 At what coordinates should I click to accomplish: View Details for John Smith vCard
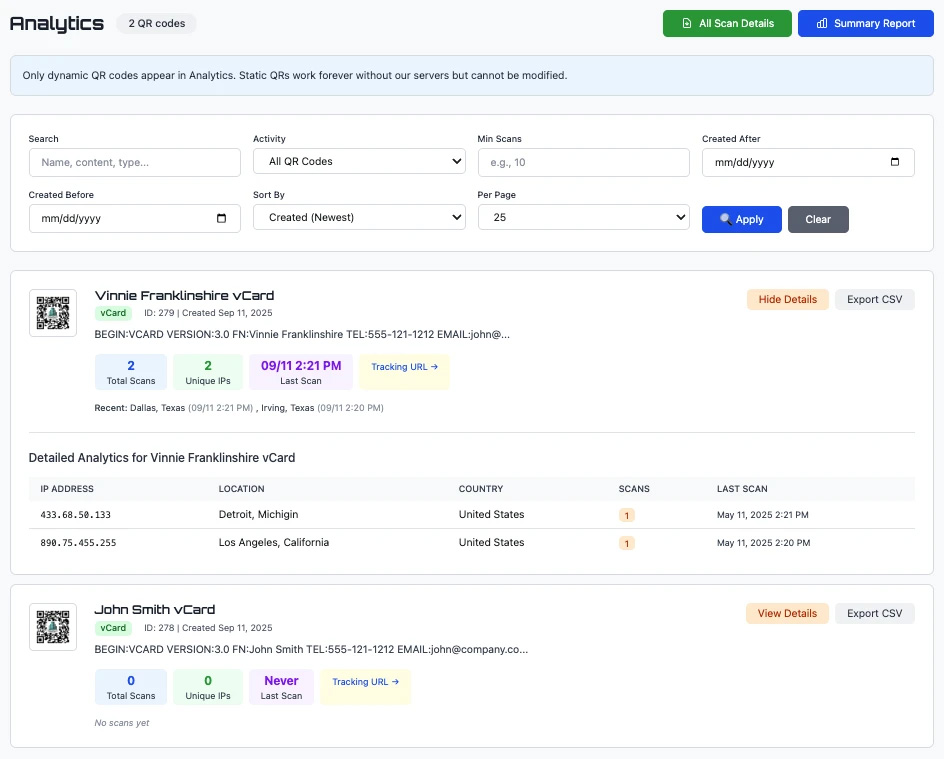pyautogui.click(x=787, y=614)
